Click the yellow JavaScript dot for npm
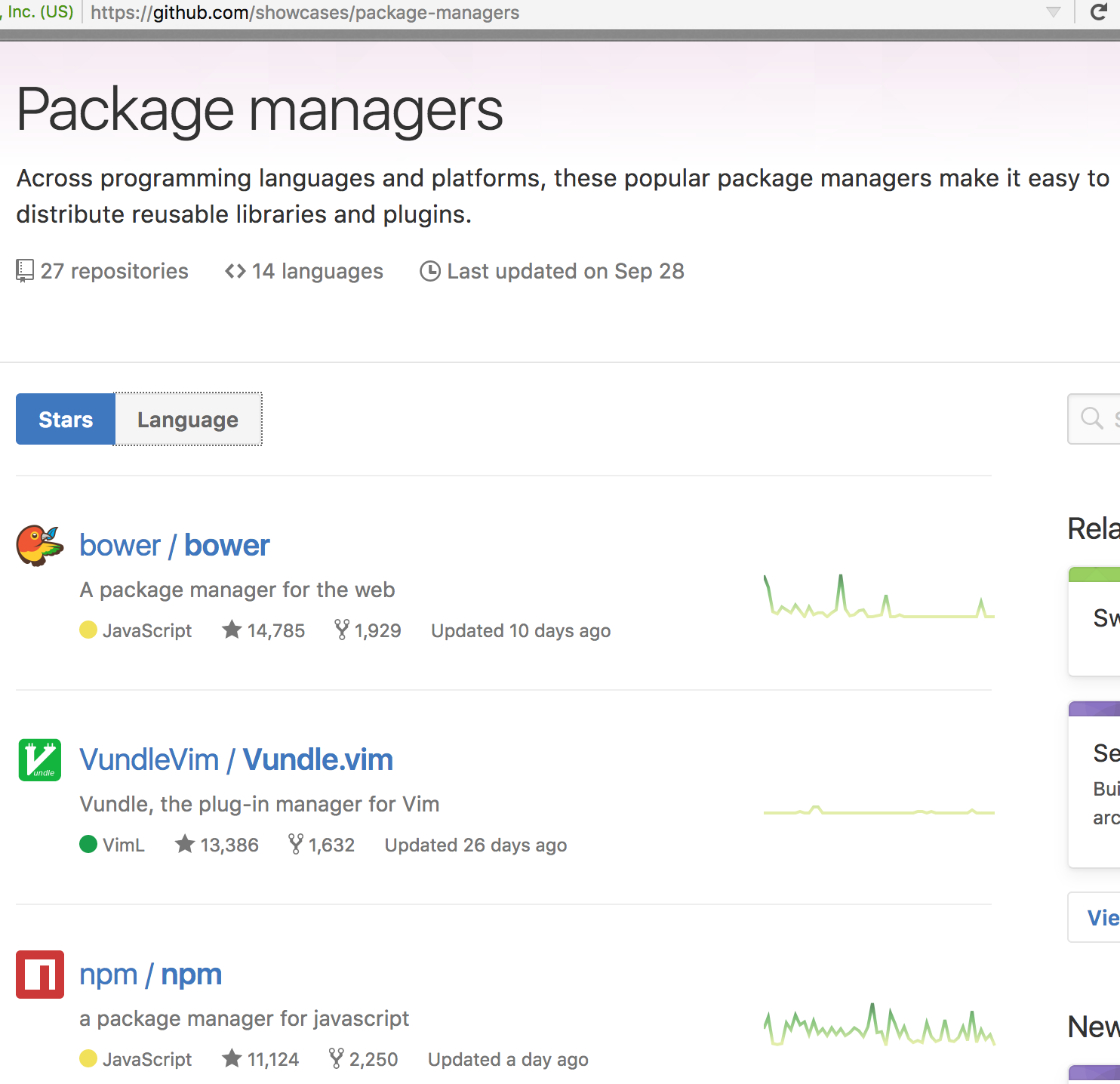 88,1058
